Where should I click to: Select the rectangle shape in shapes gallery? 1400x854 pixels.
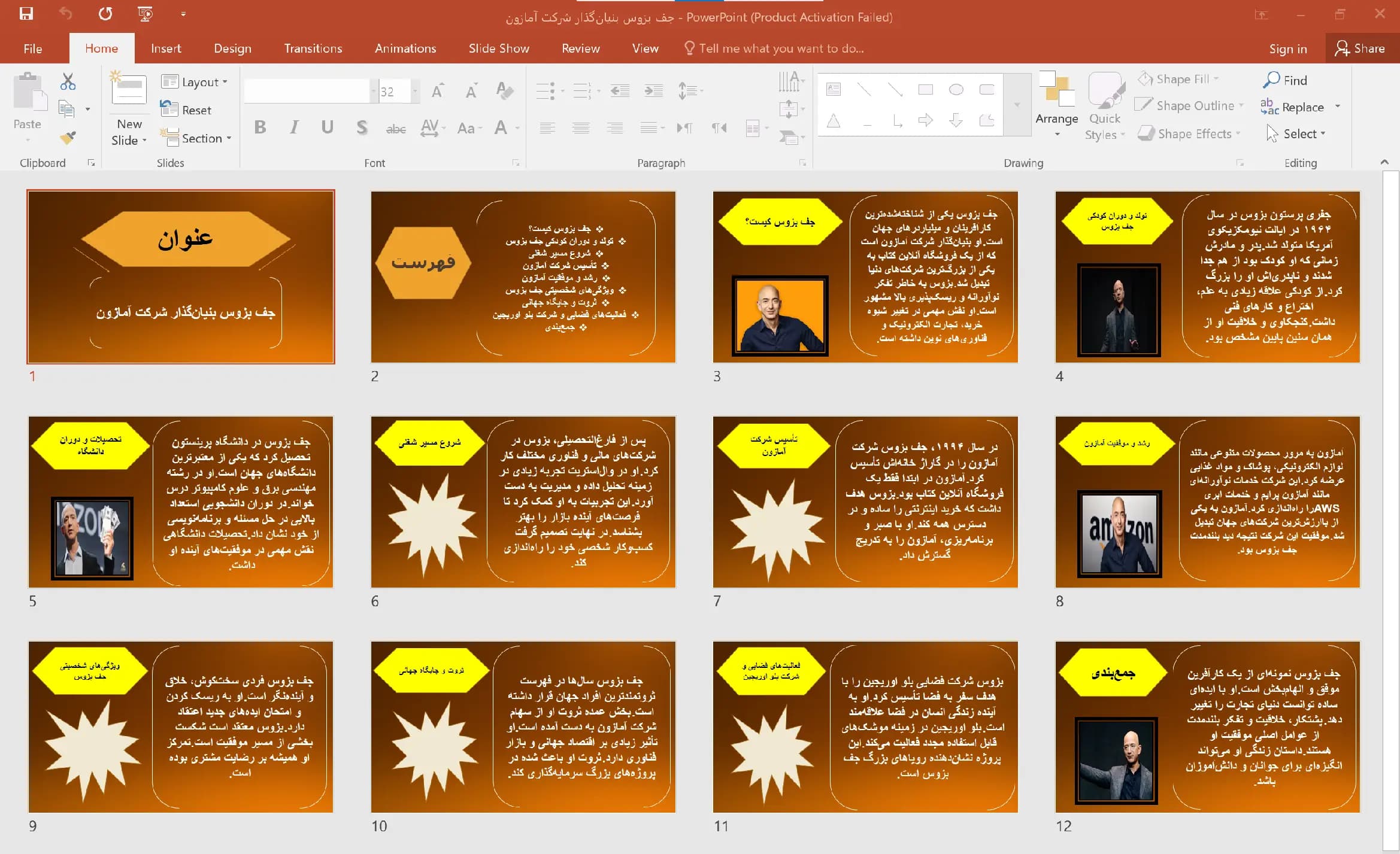pyautogui.click(x=926, y=90)
